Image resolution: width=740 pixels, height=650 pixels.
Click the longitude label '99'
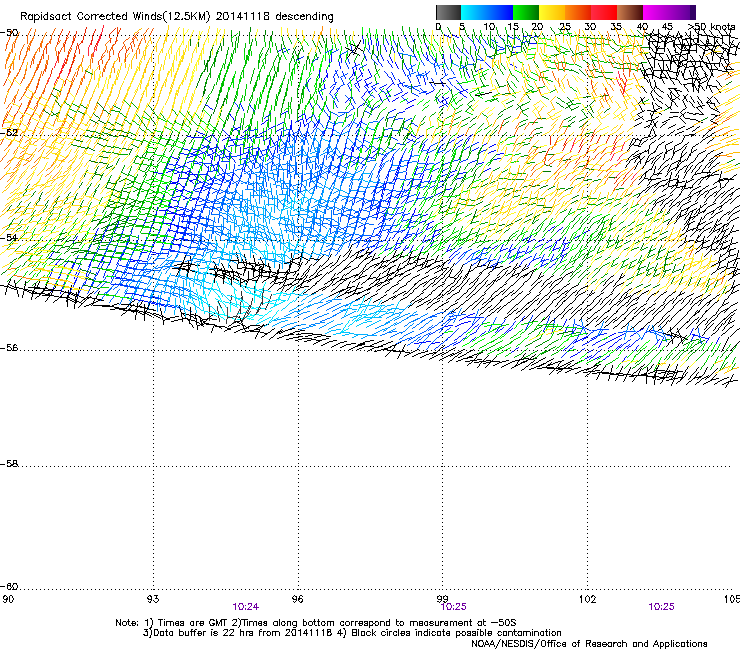click(x=442, y=599)
